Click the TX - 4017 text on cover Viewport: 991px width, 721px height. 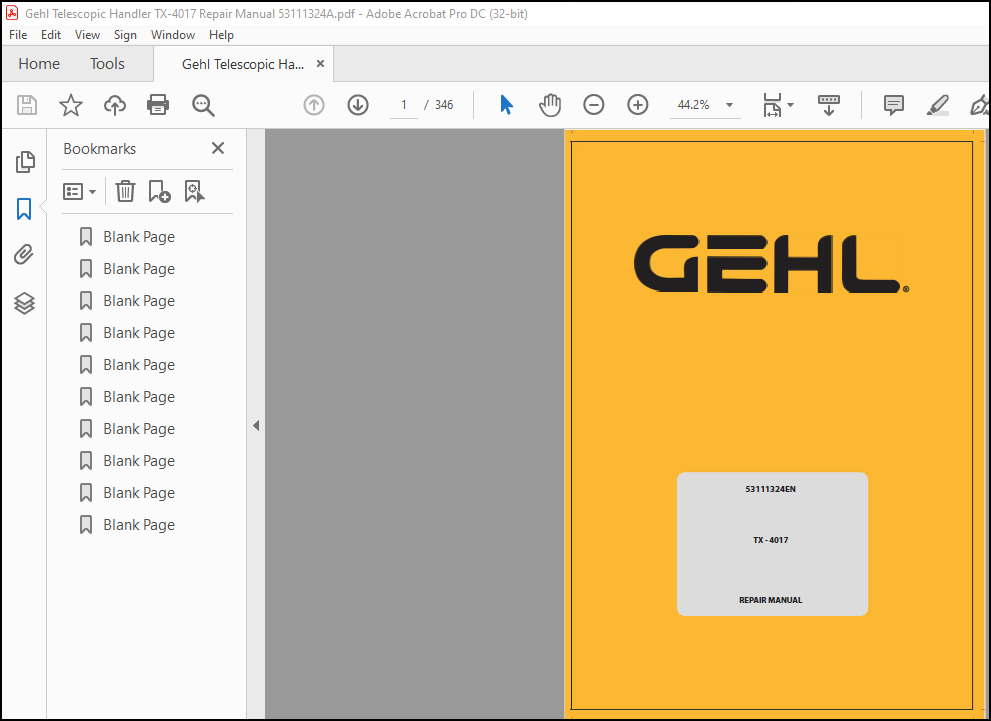click(x=770, y=540)
